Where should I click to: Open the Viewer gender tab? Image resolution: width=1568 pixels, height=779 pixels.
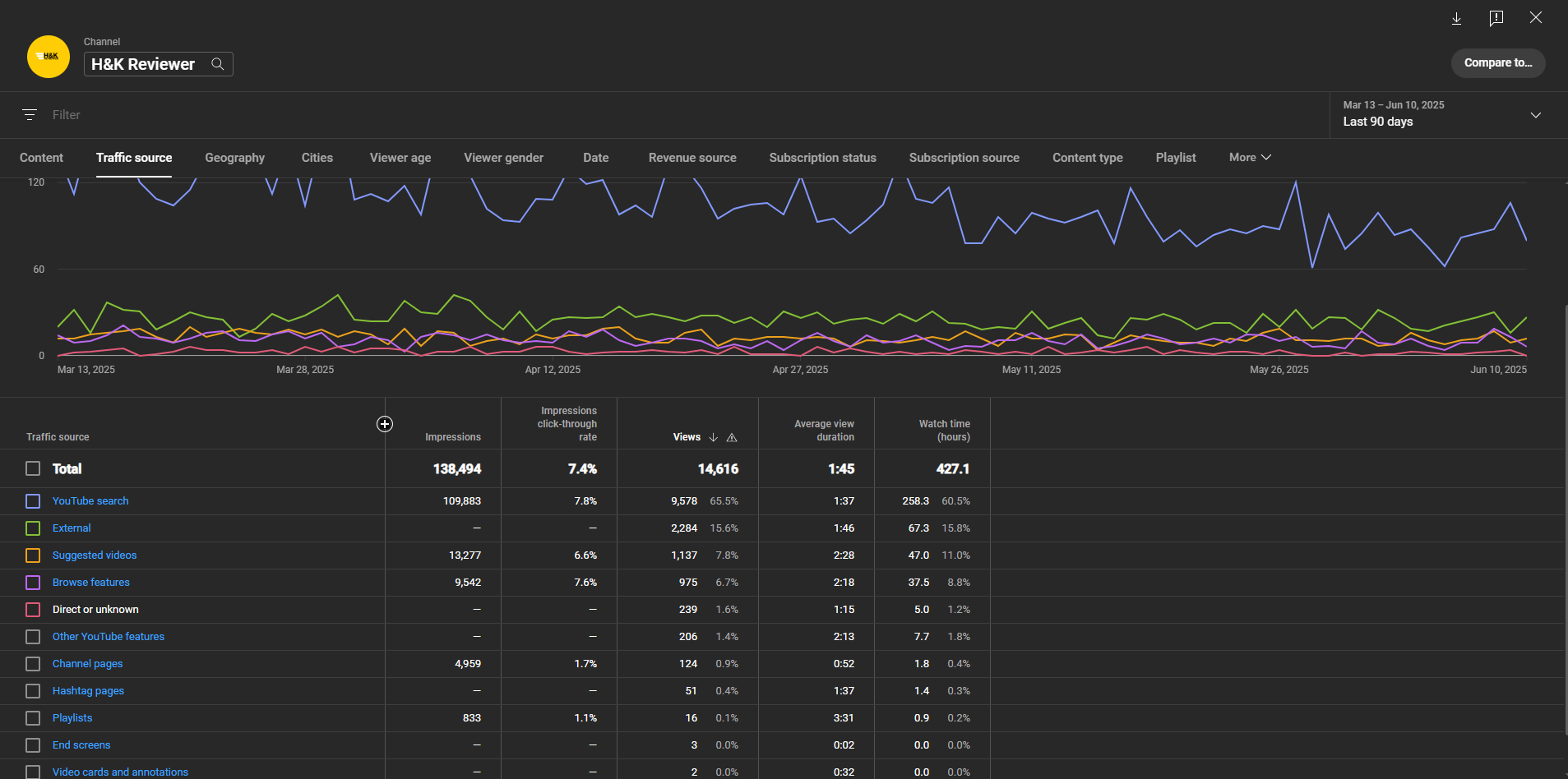503,158
